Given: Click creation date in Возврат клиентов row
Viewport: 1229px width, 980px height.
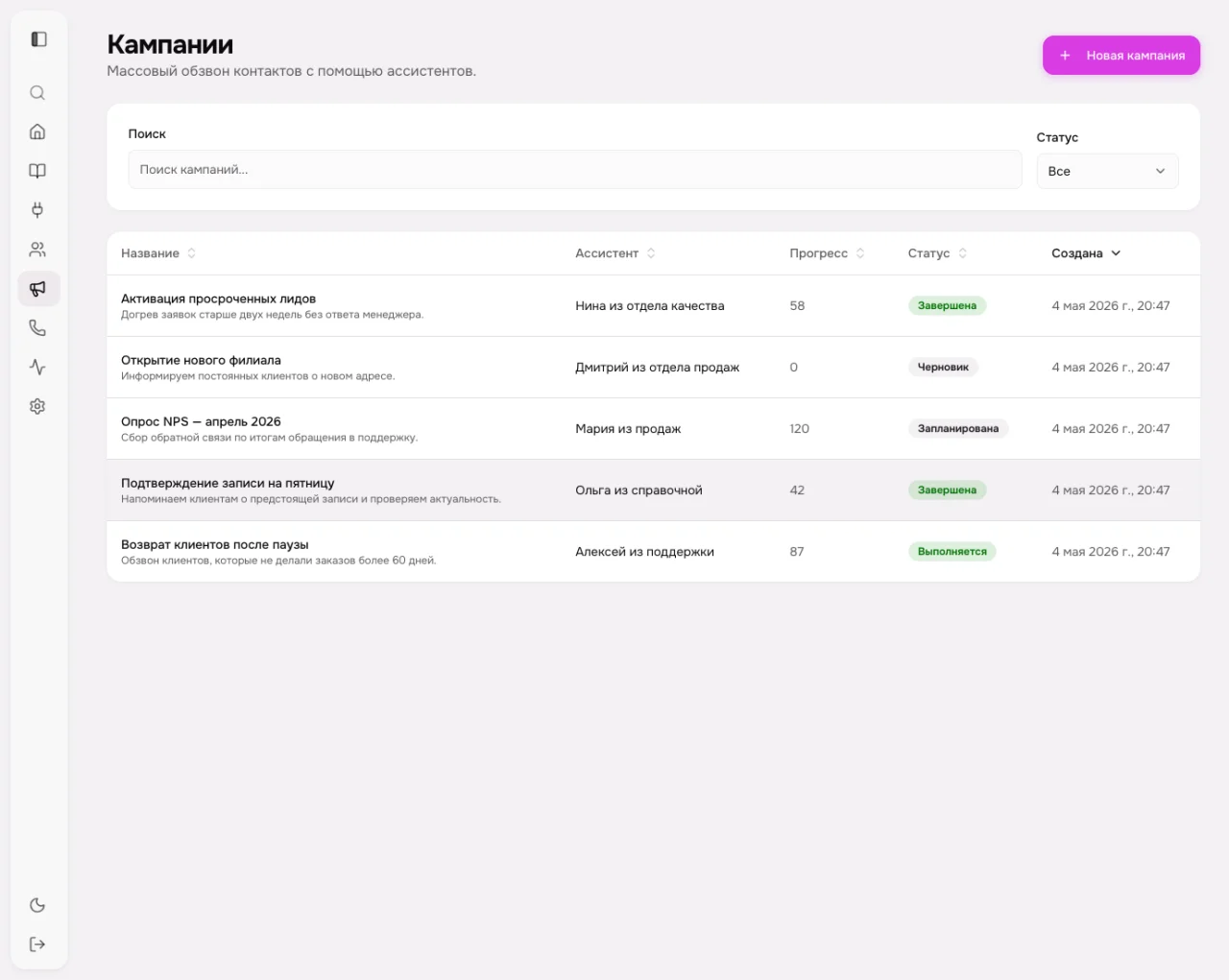Looking at the screenshot, I should tap(1110, 552).
